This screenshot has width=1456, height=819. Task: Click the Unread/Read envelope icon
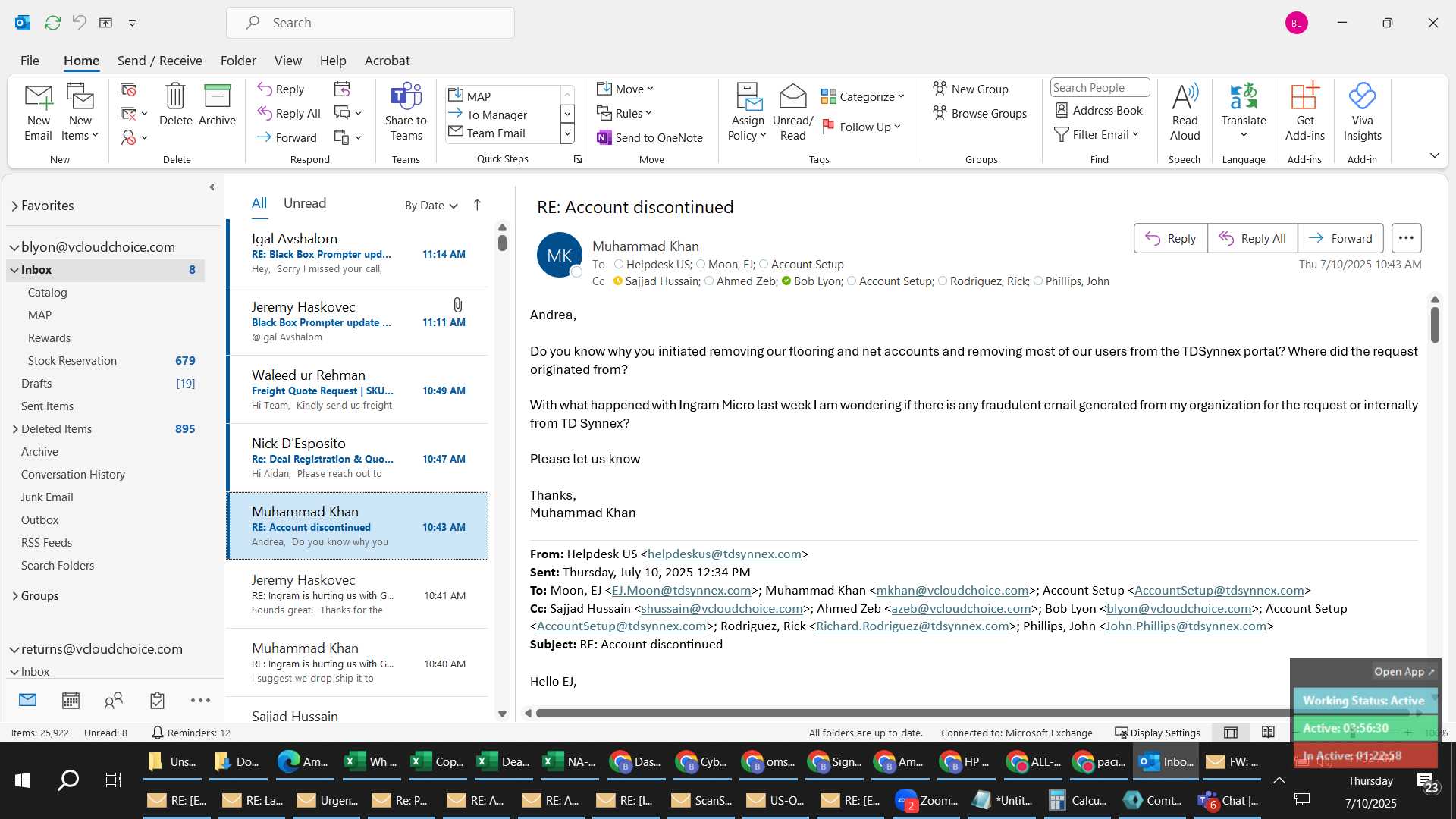(x=792, y=96)
